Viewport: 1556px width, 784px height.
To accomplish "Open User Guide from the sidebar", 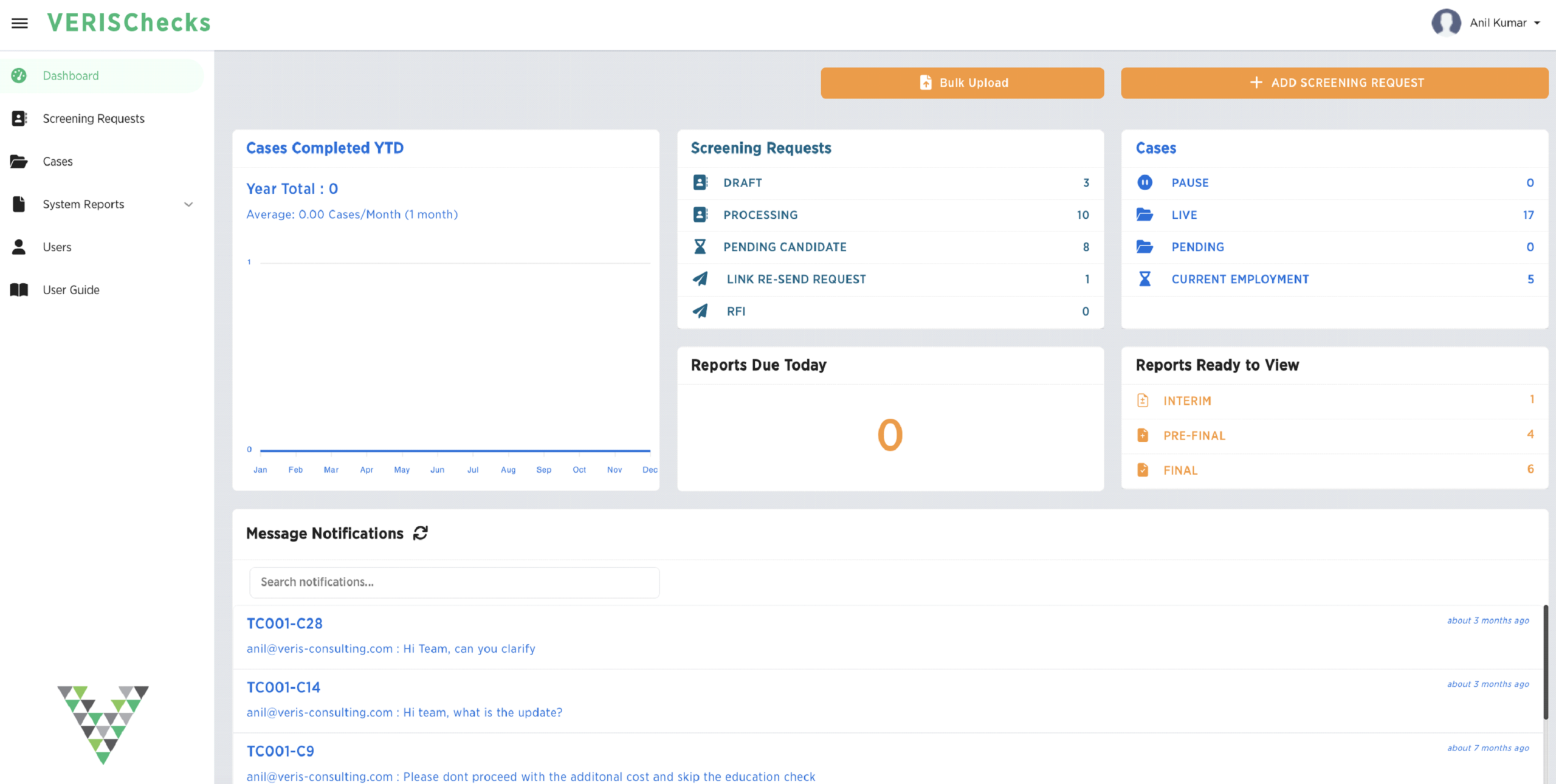I will tap(71, 290).
